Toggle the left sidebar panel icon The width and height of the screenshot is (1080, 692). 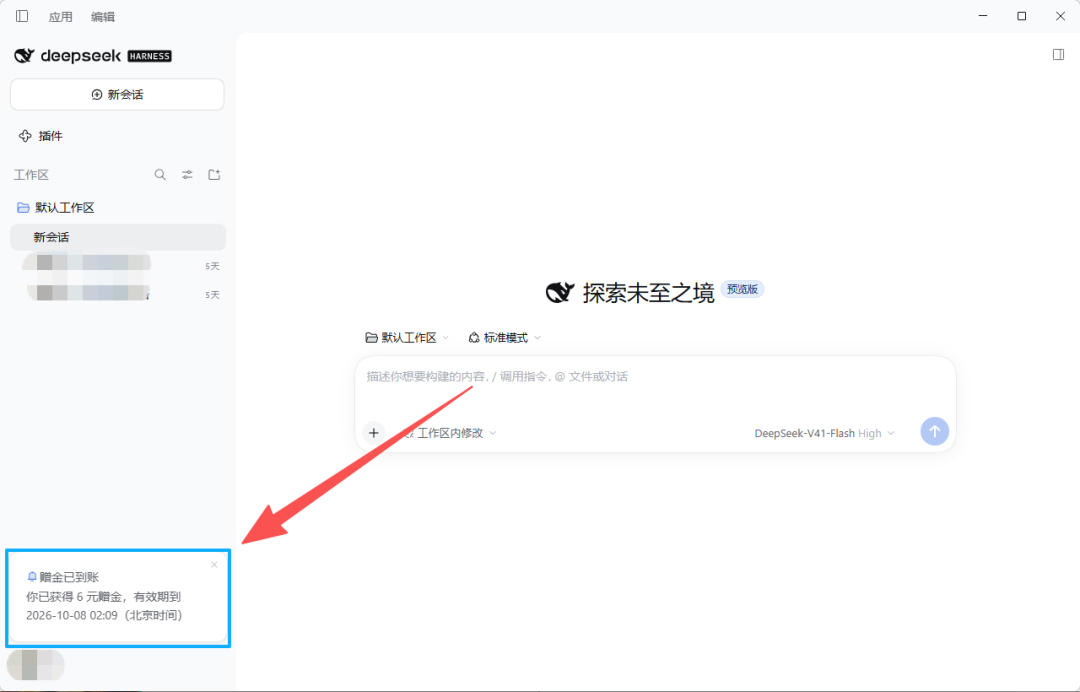click(22, 16)
